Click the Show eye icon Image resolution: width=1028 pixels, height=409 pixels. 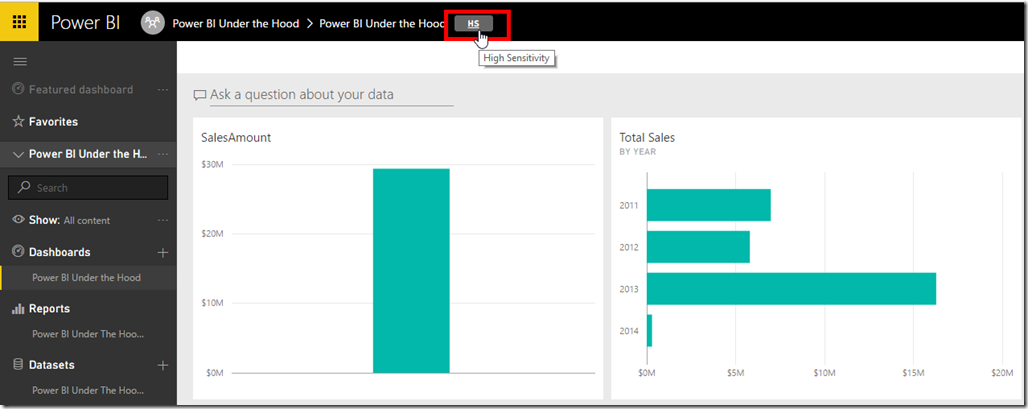[18, 220]
